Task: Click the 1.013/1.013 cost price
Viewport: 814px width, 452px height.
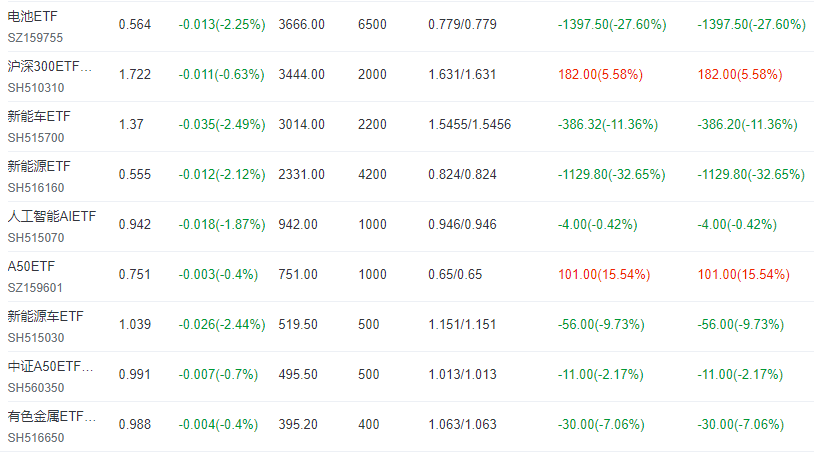Action: (462, 374)
